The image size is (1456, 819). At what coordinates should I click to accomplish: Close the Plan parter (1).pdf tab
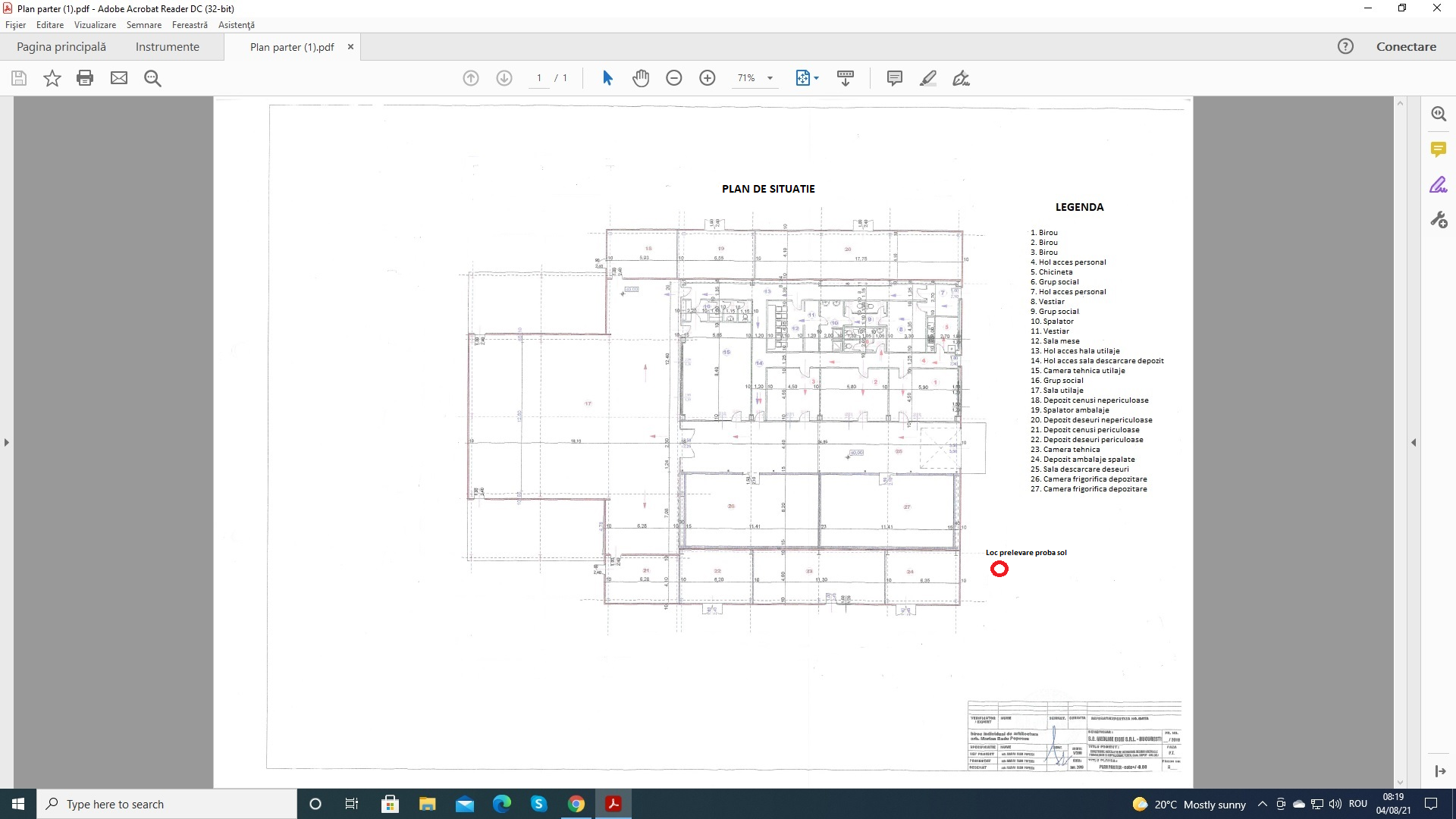[x=350, y=46]
